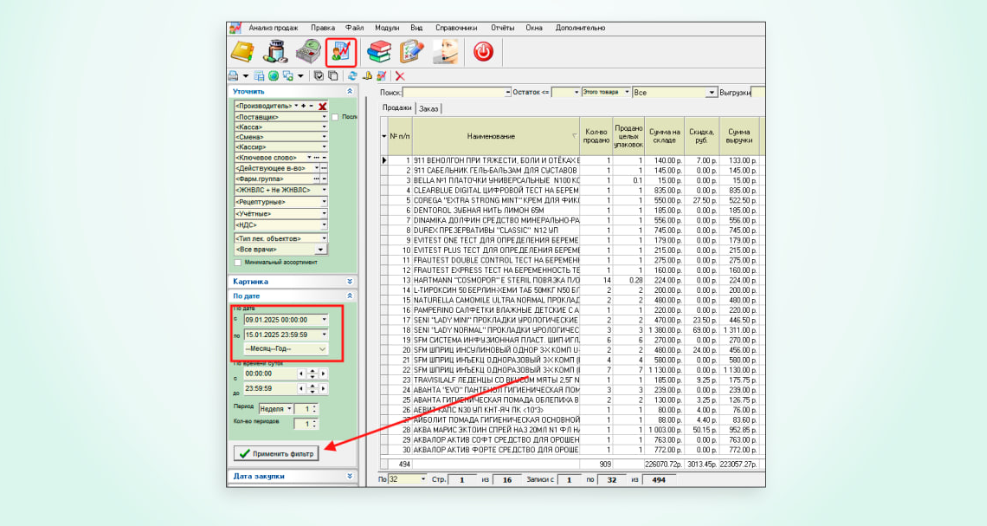Image resolution: width=987 pixels, height=526 pixels.
Task: Click the «Применить фильтр» button
Action: pos(276,453)
